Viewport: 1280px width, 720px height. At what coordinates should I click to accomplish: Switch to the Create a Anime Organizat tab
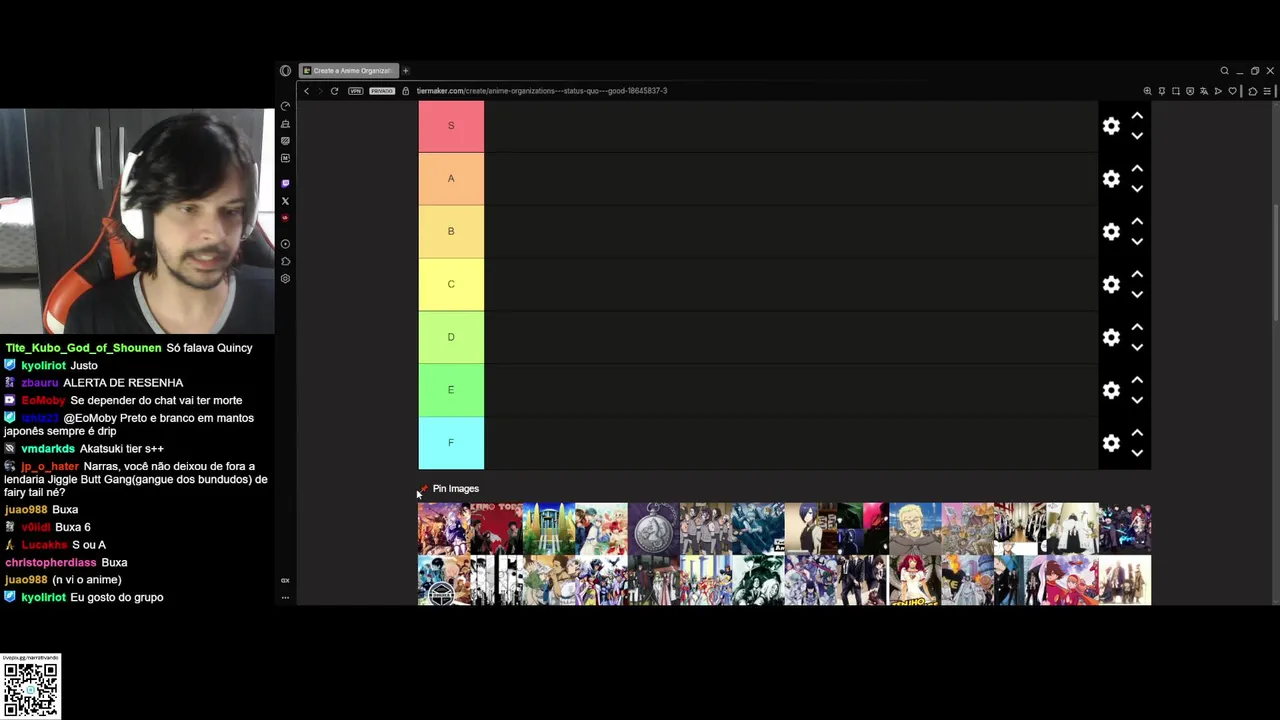click(x=349, y=71)
